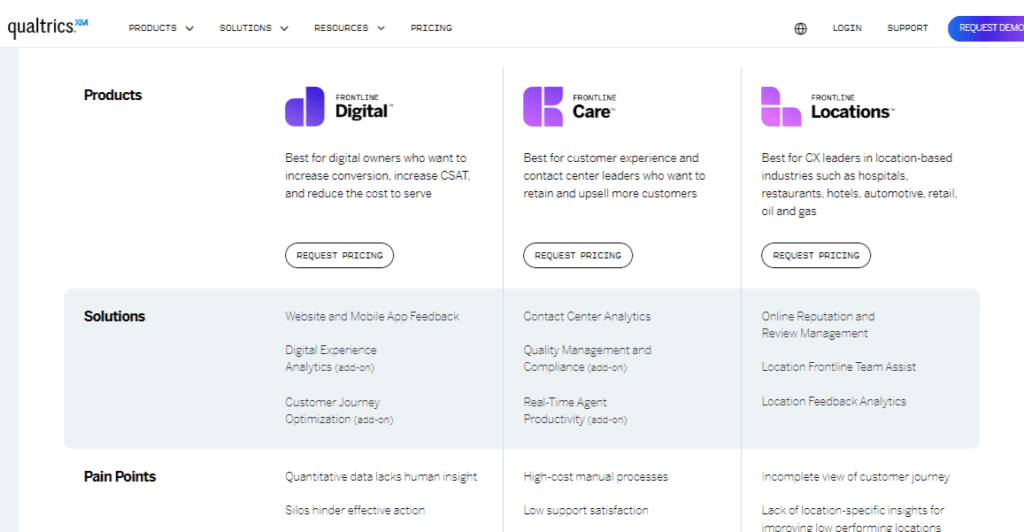Open the language globe icon
Screen dimensions: 1024x532
(x=800, y=29)
